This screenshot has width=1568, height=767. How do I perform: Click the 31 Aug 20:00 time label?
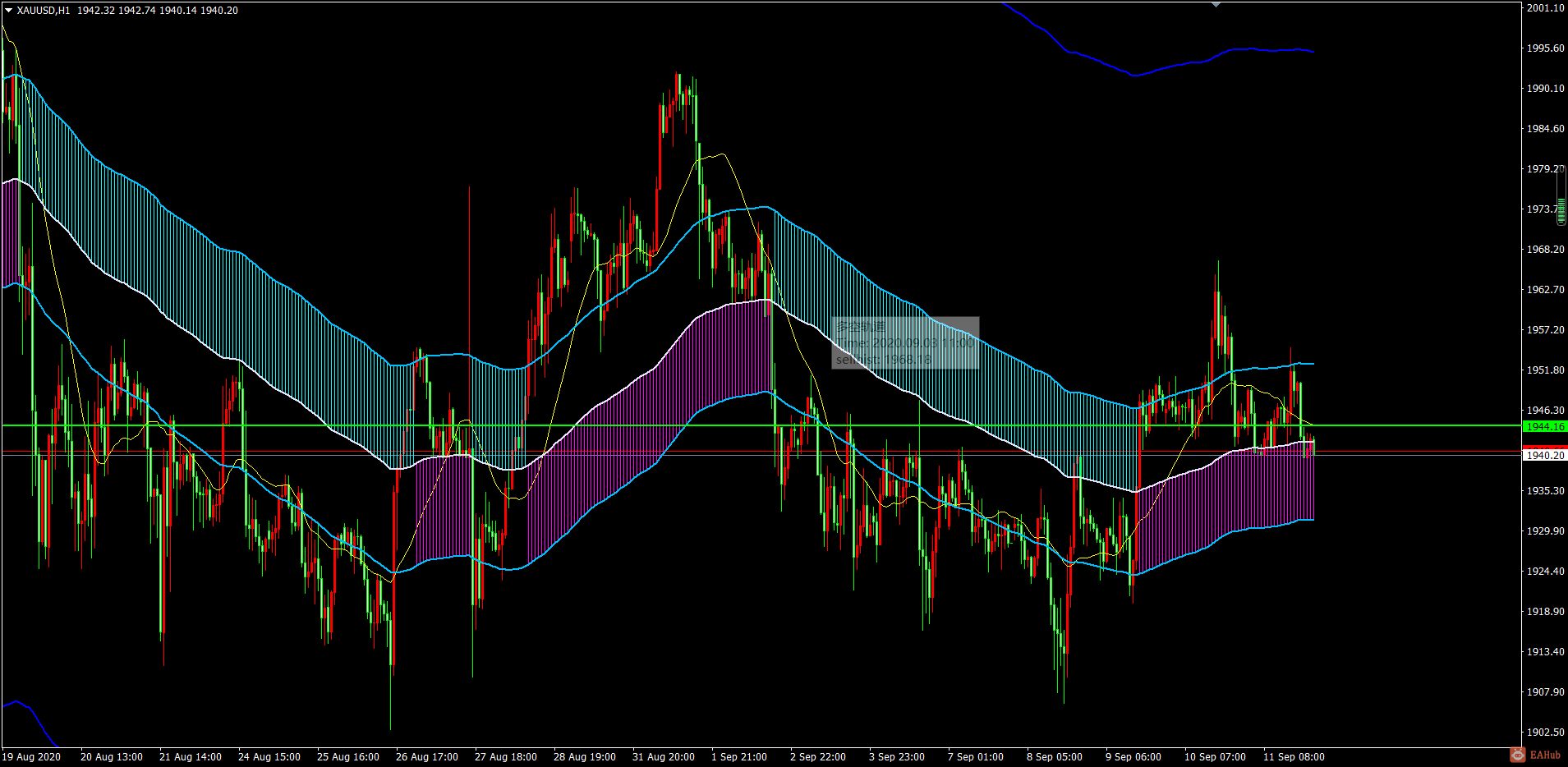point(664,757)
